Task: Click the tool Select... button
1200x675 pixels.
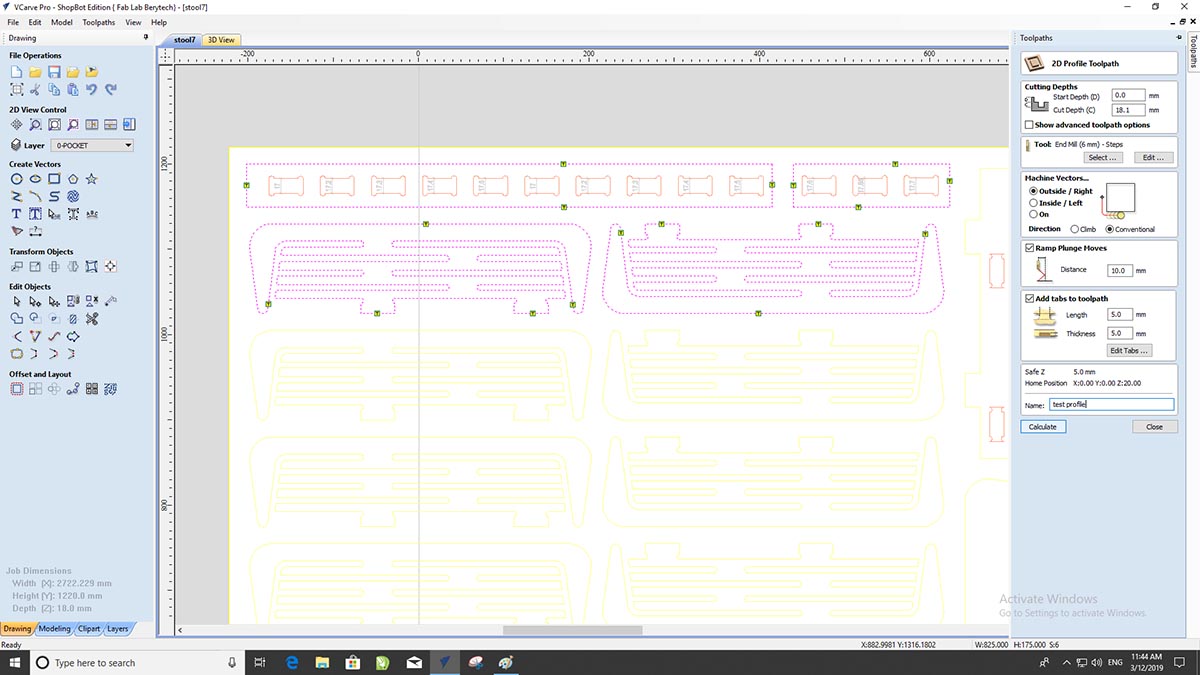Action: (1103, 158)
